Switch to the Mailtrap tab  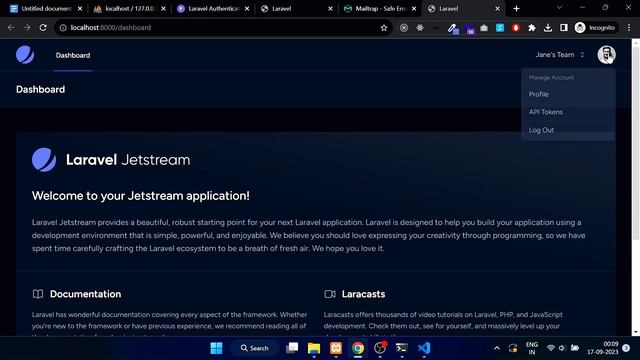pyautogui.click(x=380, y=9)
